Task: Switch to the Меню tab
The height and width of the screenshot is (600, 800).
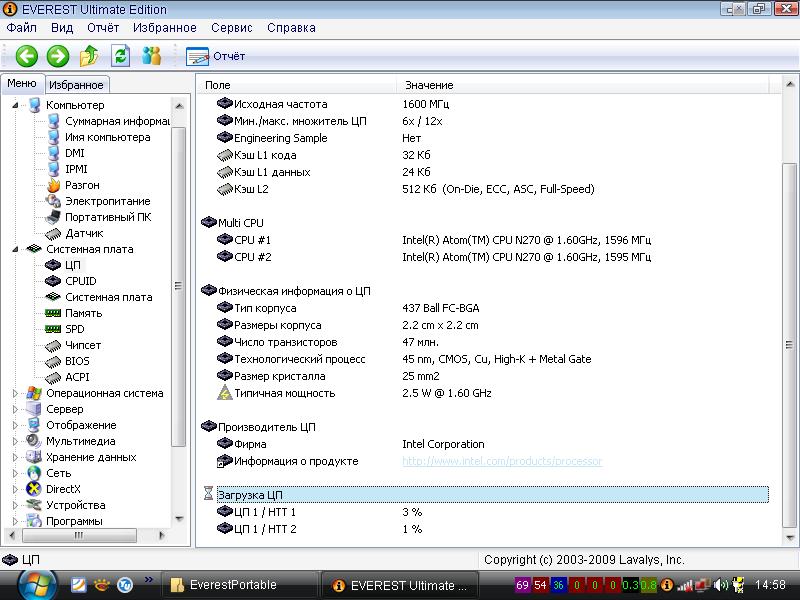Action: [22, 84]
